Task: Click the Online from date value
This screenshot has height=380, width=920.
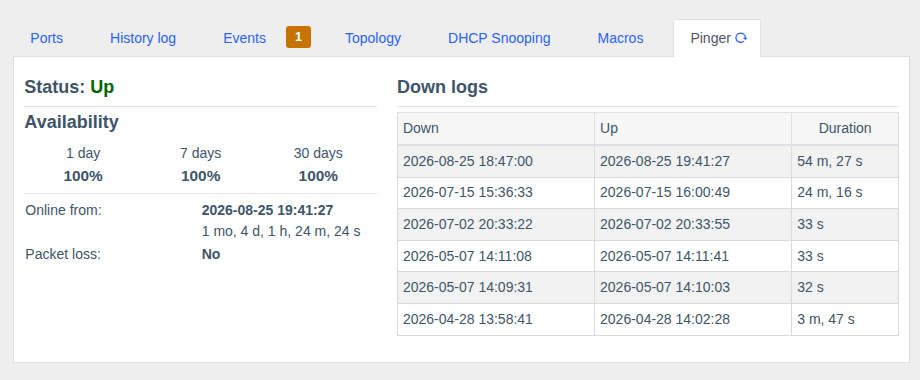Action: pos(268,210)
